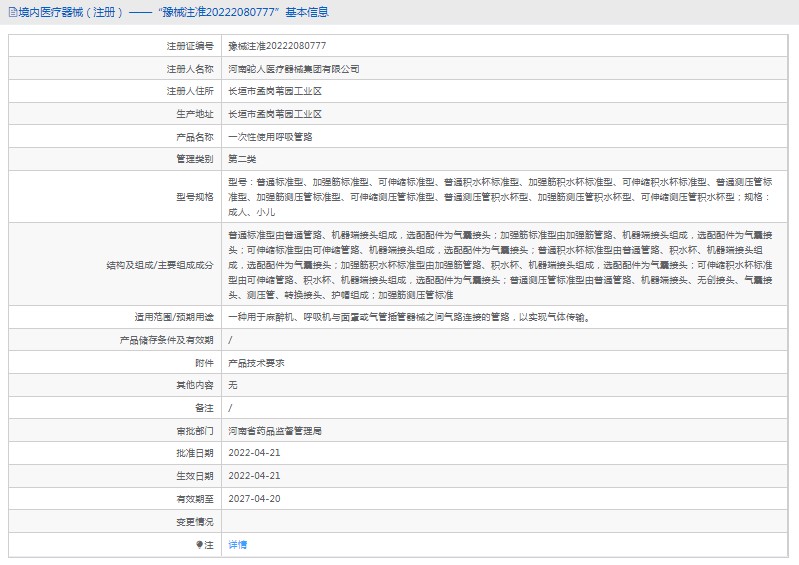Screen dimensions: 799x565
Task: Click the 注册证编号 label cell
Action: (x=115, y=46)
